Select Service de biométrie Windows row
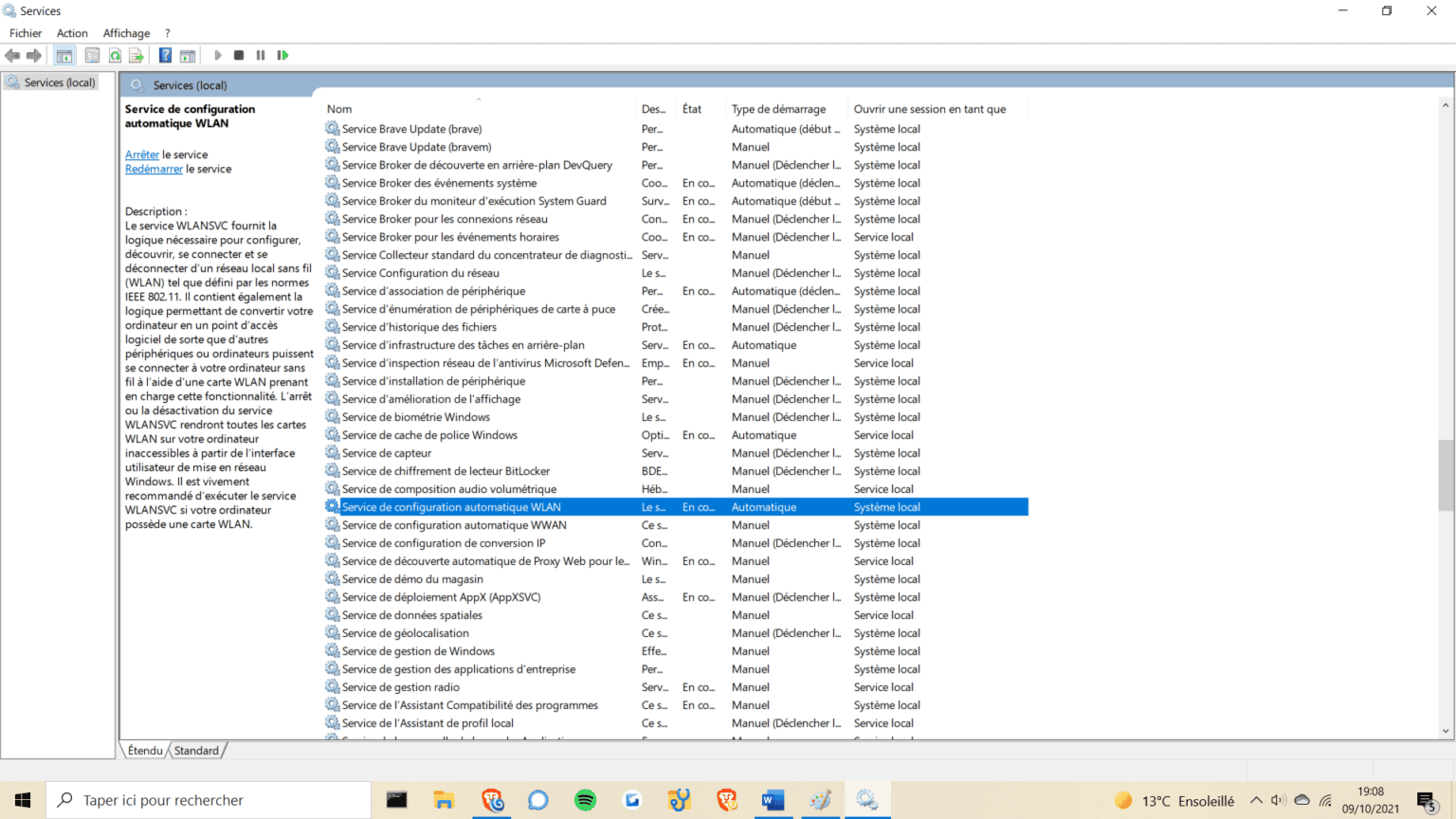 (x=676, y=417)
